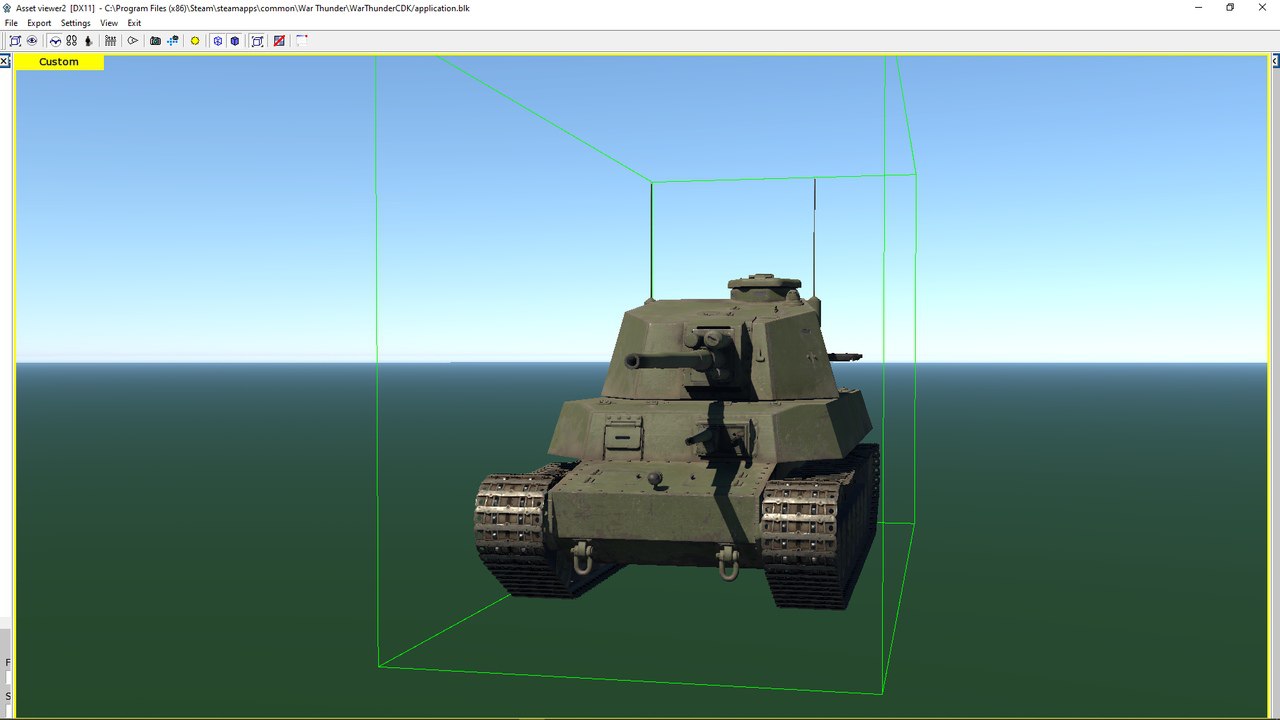Click the camera with blue dotted grid icon

[x=172, y=41]
